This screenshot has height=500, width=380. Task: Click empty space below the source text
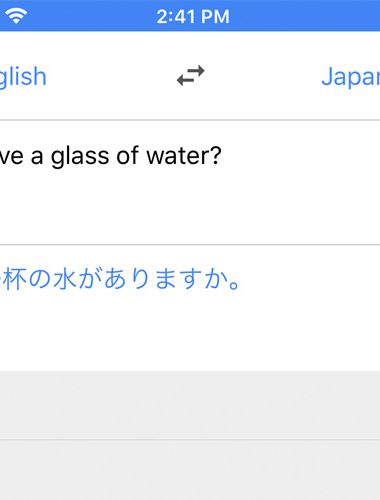190,207
